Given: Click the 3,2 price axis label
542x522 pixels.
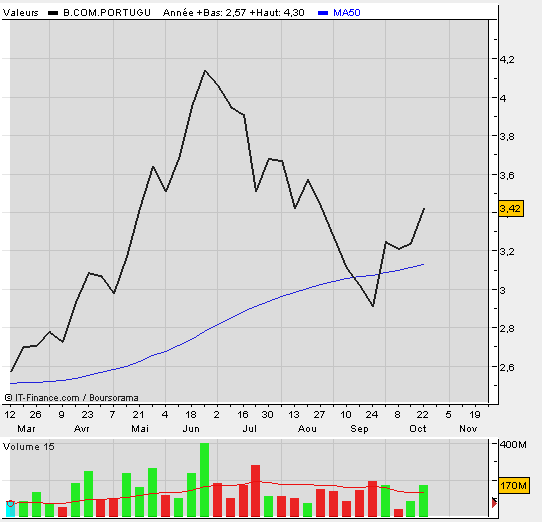Looking at the screenshot, I should [507, 251].
